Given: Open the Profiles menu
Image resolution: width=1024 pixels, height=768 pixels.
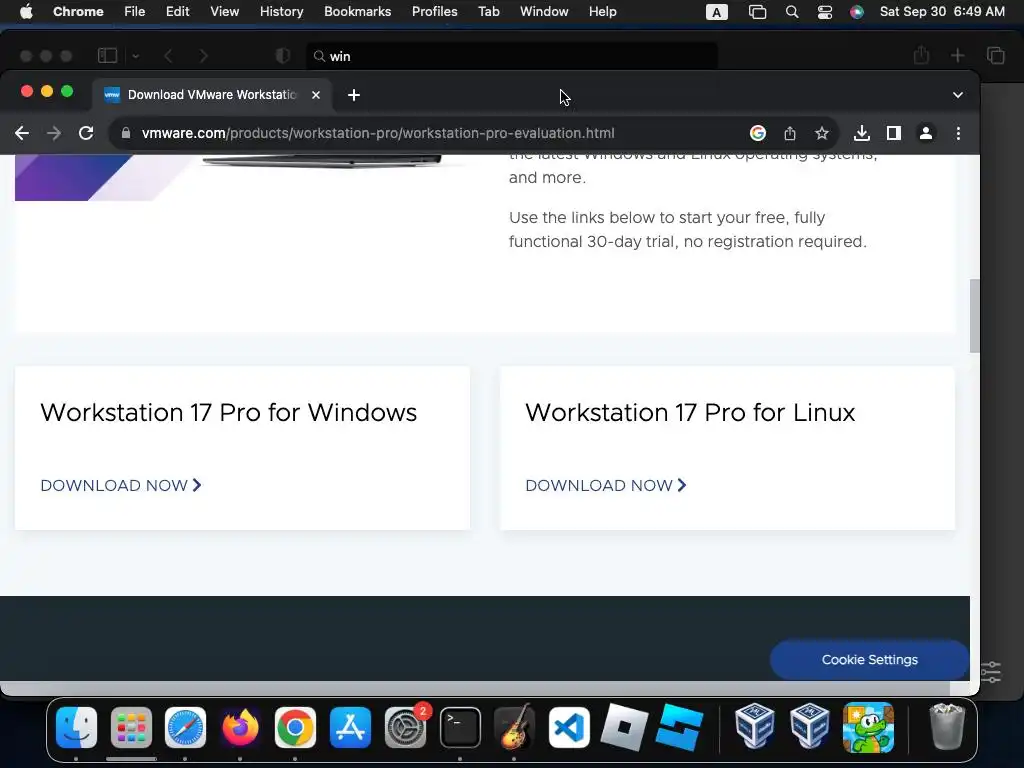Looking at the screenshot, I should (435, 12).
